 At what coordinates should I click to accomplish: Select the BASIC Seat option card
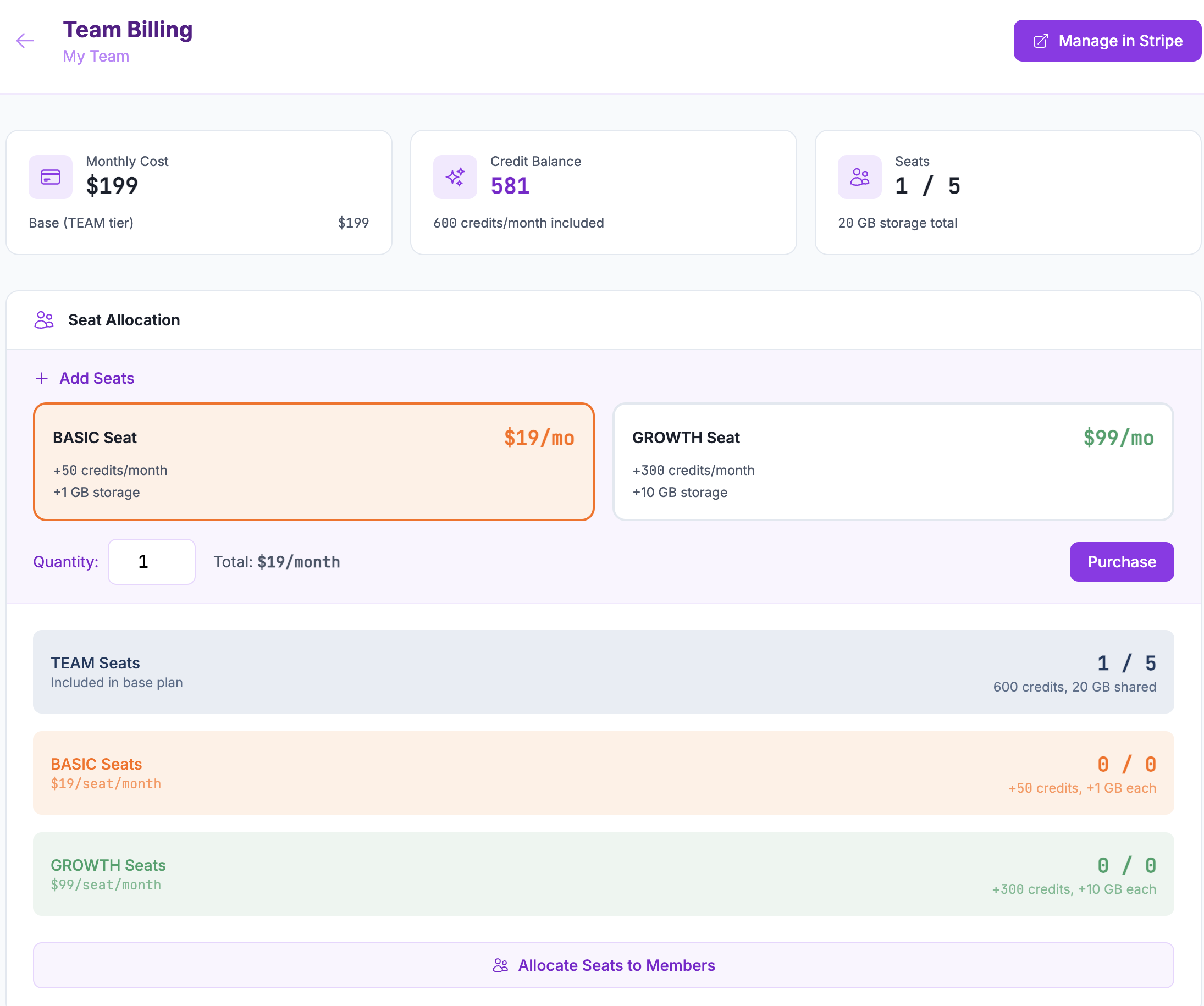pyautogui.click(x=313, y=461)
